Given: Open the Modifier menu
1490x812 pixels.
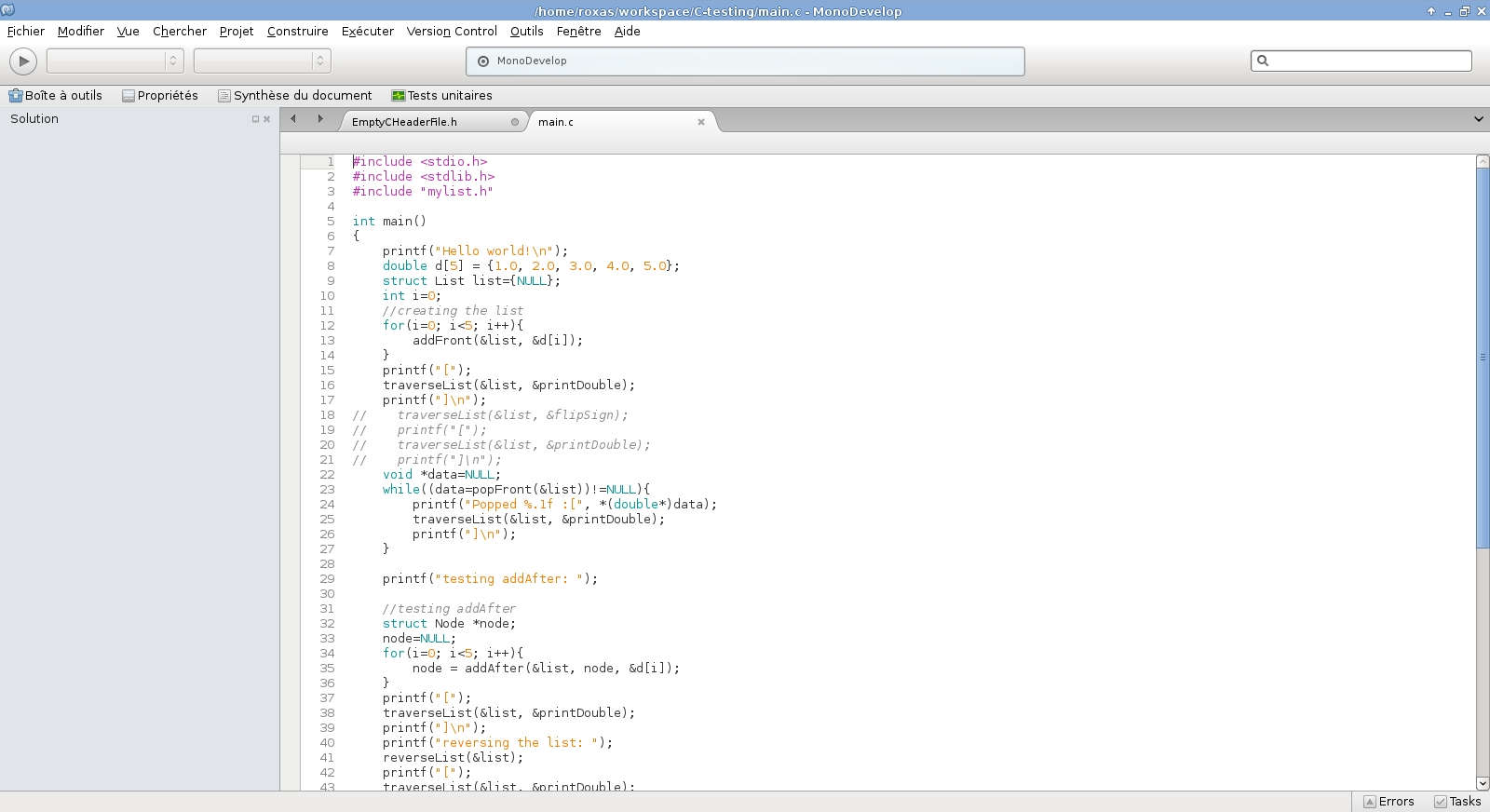Looking at the screenshot, I should pos(81,31).
